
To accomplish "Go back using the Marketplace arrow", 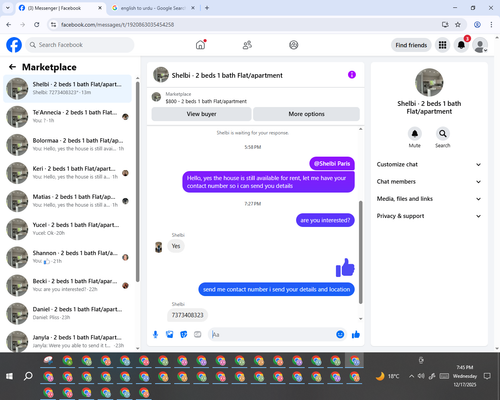I will 12,67.
